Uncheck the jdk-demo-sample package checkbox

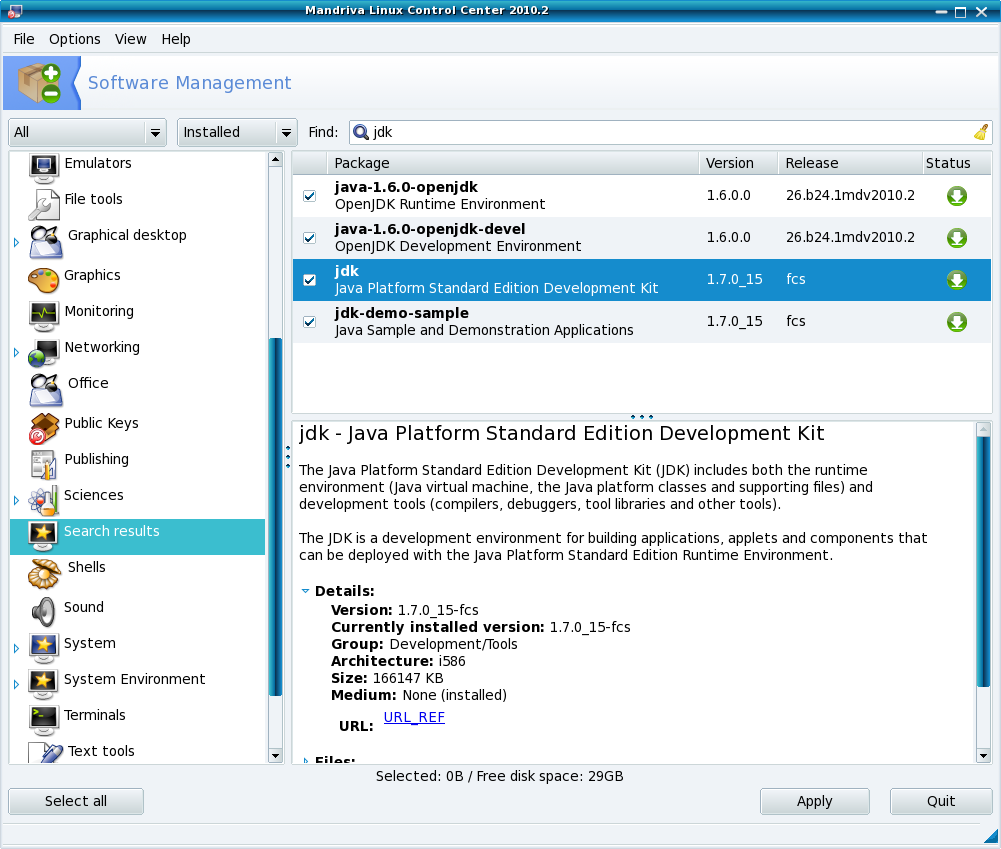(x=309, y=322)
